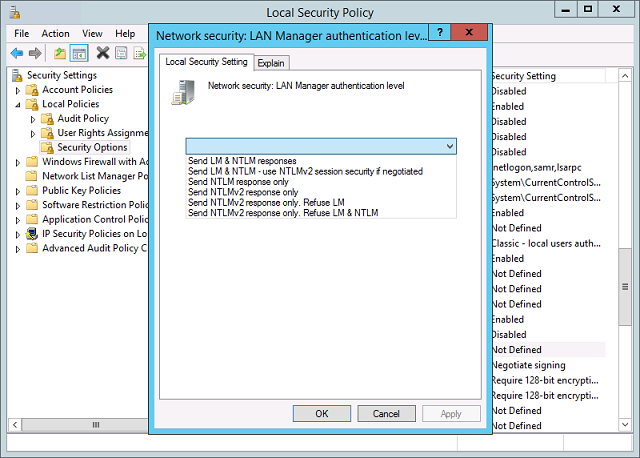Switch to the Explain tab

click(270, 63)
